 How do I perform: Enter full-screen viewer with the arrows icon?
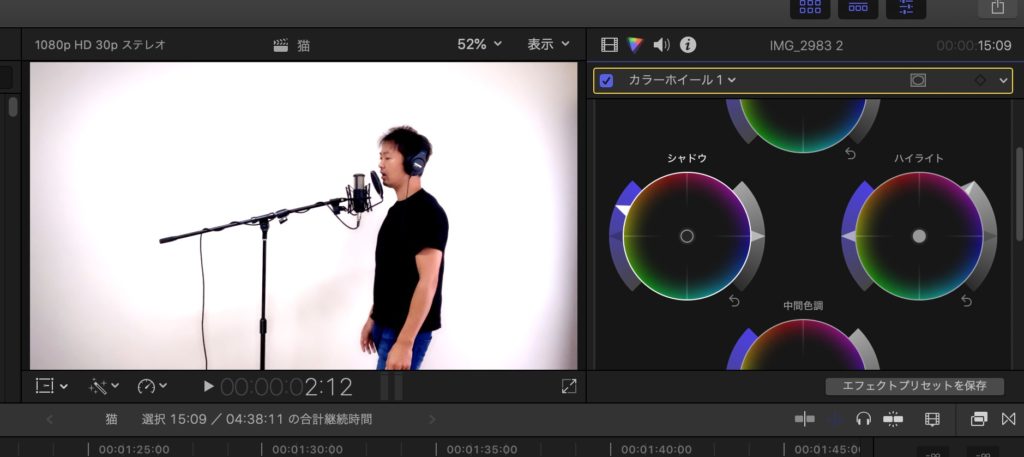tap(569, 386)
